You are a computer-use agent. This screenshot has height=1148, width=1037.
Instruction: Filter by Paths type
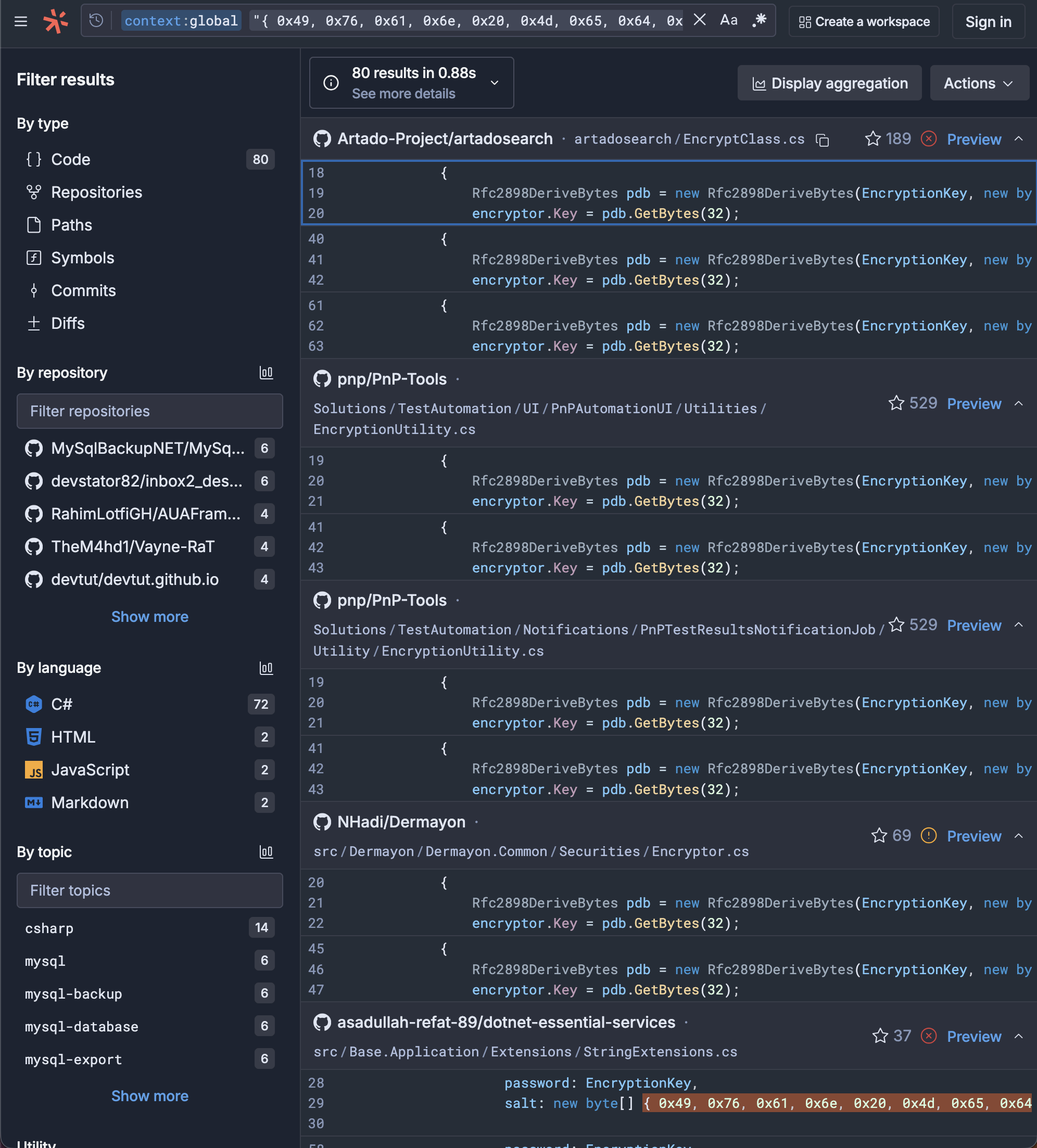tap(150, 225)
